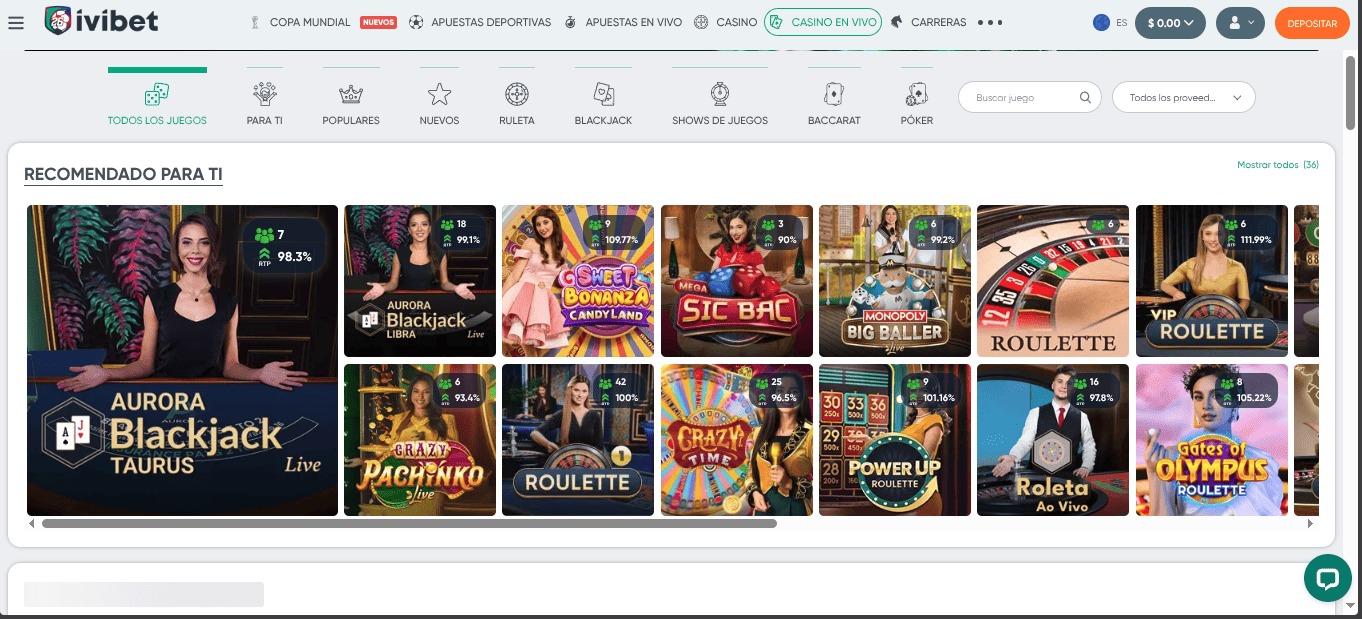Click carousel horizontal scrollbar thumb
Image resolution: width=1362 pixels, height=619 pixels.
409,523
